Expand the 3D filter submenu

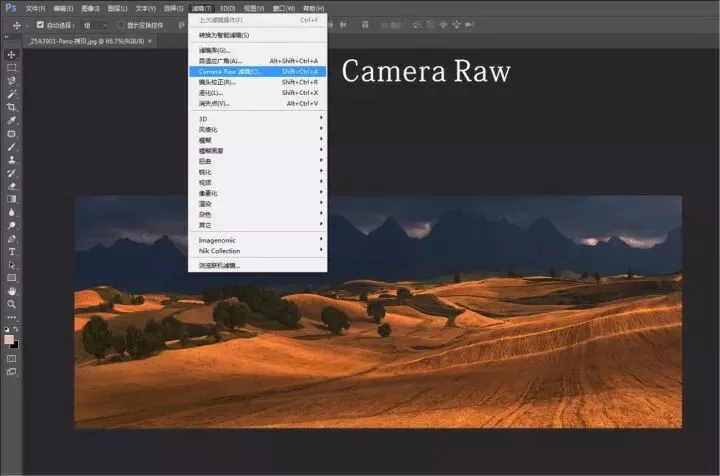point(258,118)
